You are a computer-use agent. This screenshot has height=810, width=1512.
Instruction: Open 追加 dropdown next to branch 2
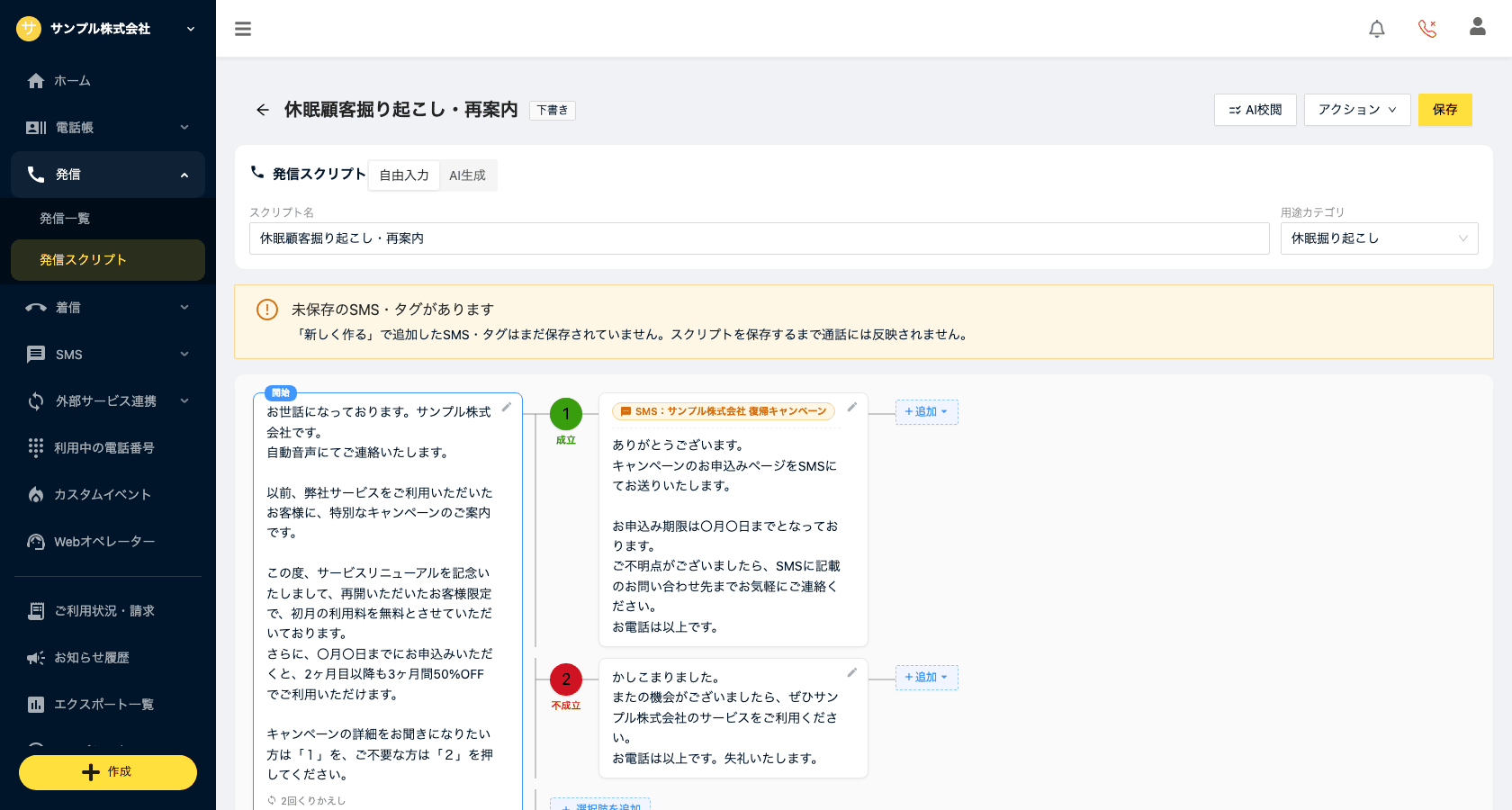click(x=926, y=677)
